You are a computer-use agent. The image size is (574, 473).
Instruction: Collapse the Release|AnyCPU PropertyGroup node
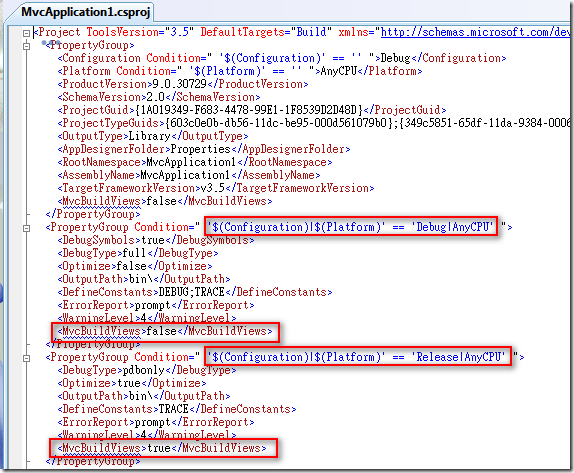pyautogui.click(x=26, y=358)
